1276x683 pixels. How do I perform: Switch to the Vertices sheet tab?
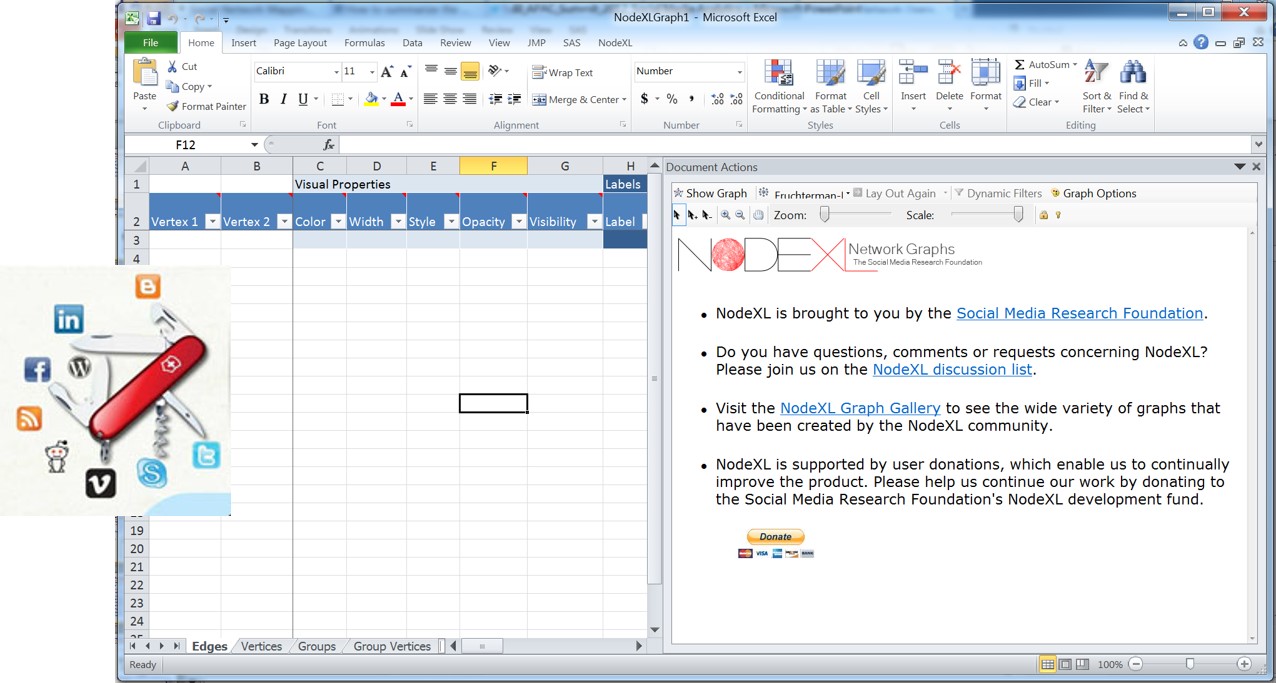tap(261, 646)
